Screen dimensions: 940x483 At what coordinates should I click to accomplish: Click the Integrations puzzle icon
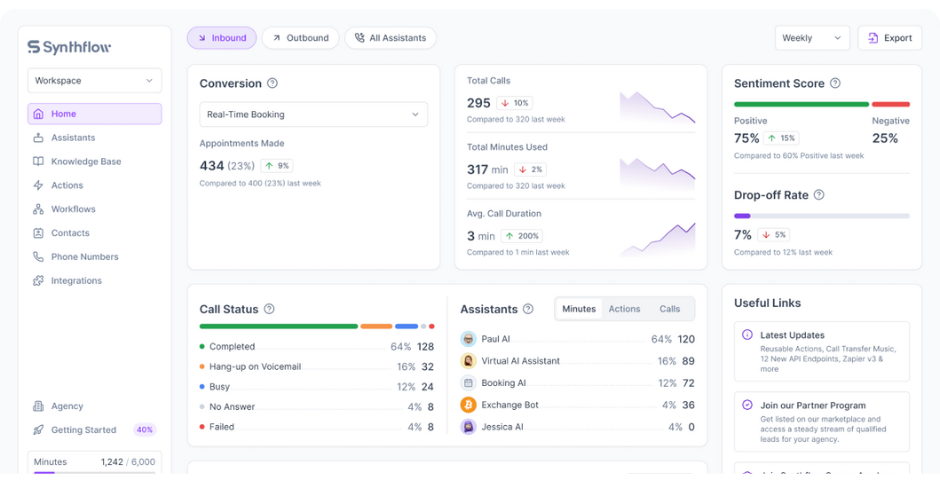click(38, 280)
